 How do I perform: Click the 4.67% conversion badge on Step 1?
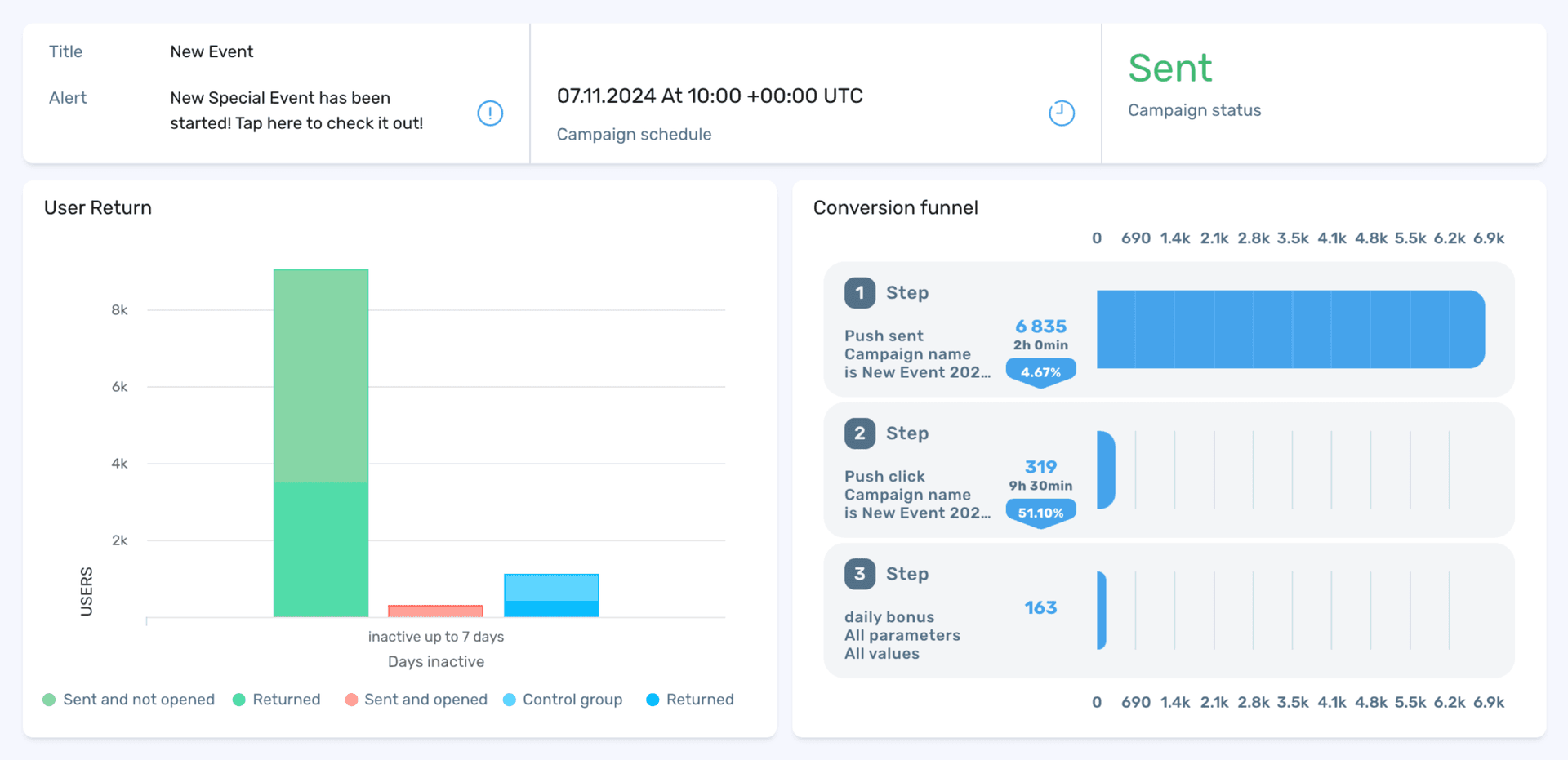click(x=1040, y=371)
